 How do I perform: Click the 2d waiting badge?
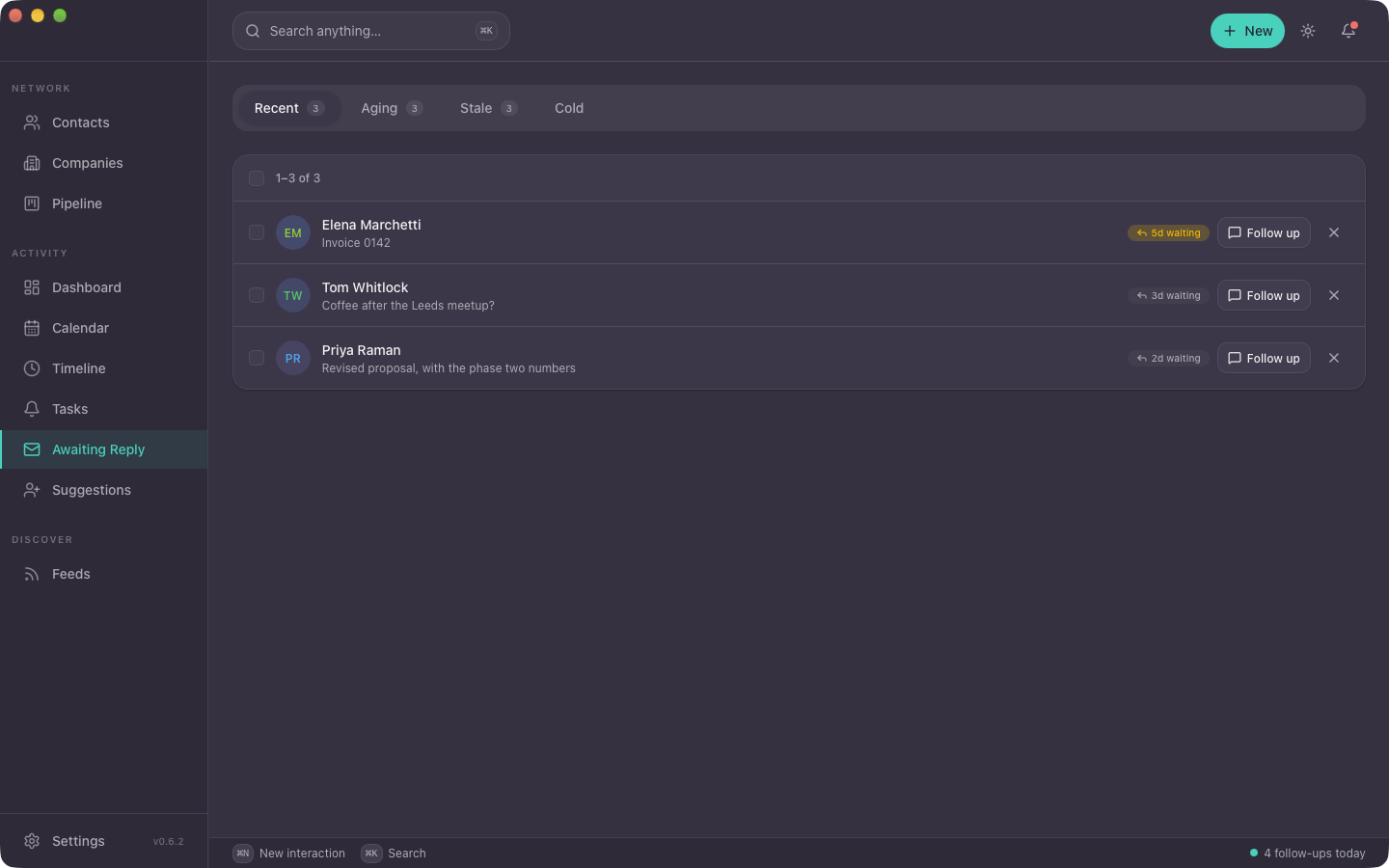(x=1168, y=358)
